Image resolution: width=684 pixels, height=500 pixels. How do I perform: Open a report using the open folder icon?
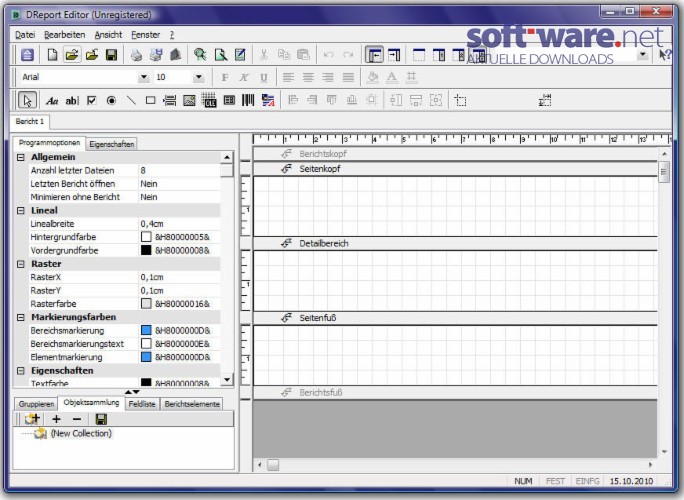point(72,55)
